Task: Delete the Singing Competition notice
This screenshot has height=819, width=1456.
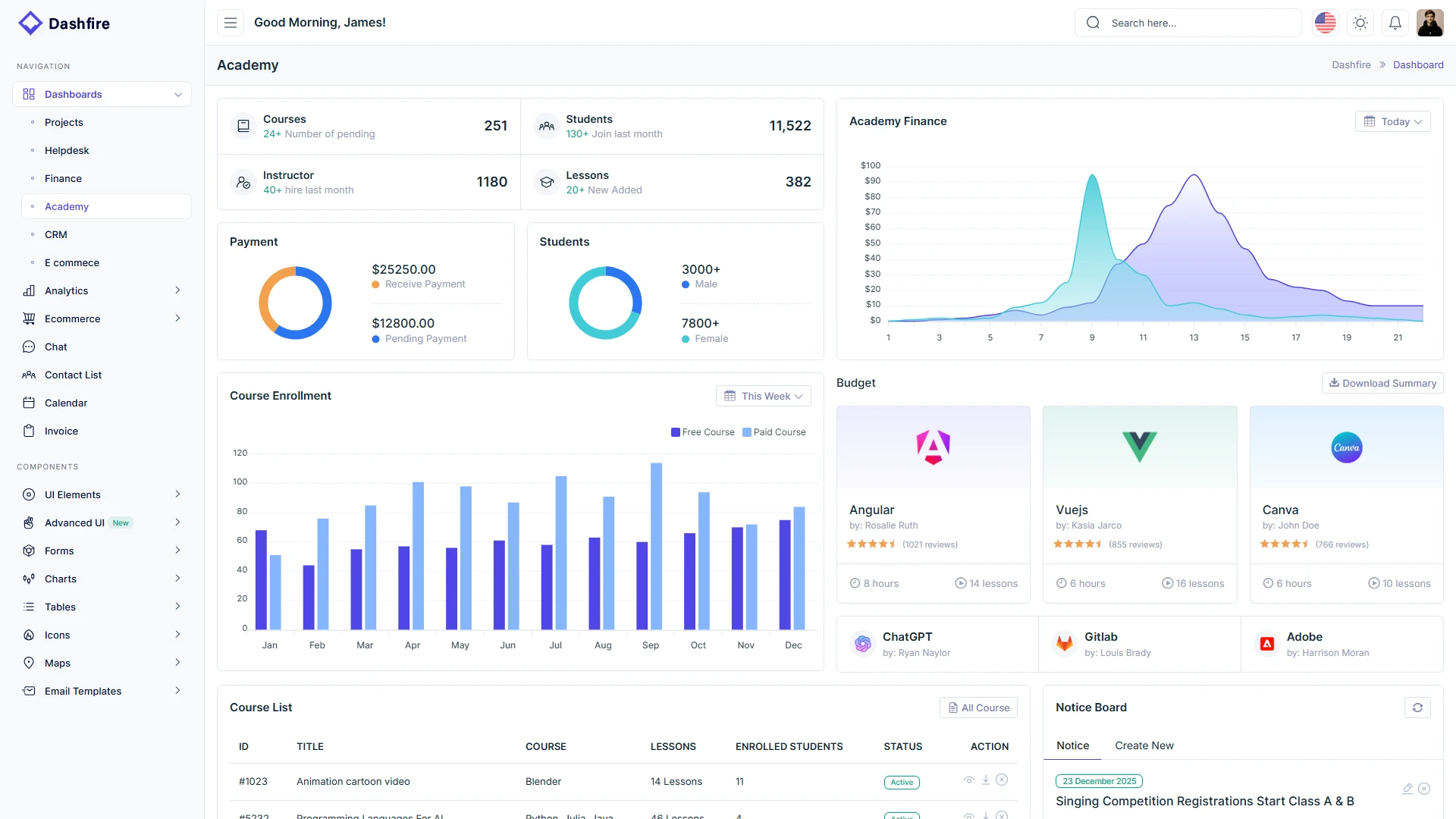Action: click(x=1424, y=789)
